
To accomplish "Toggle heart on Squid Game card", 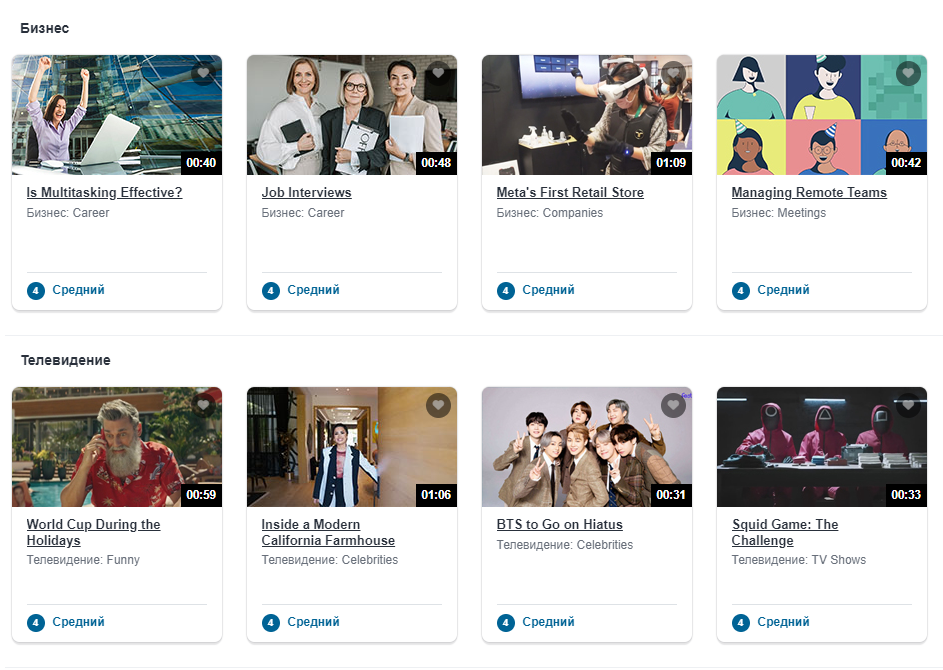I will [x=908, y=405].
